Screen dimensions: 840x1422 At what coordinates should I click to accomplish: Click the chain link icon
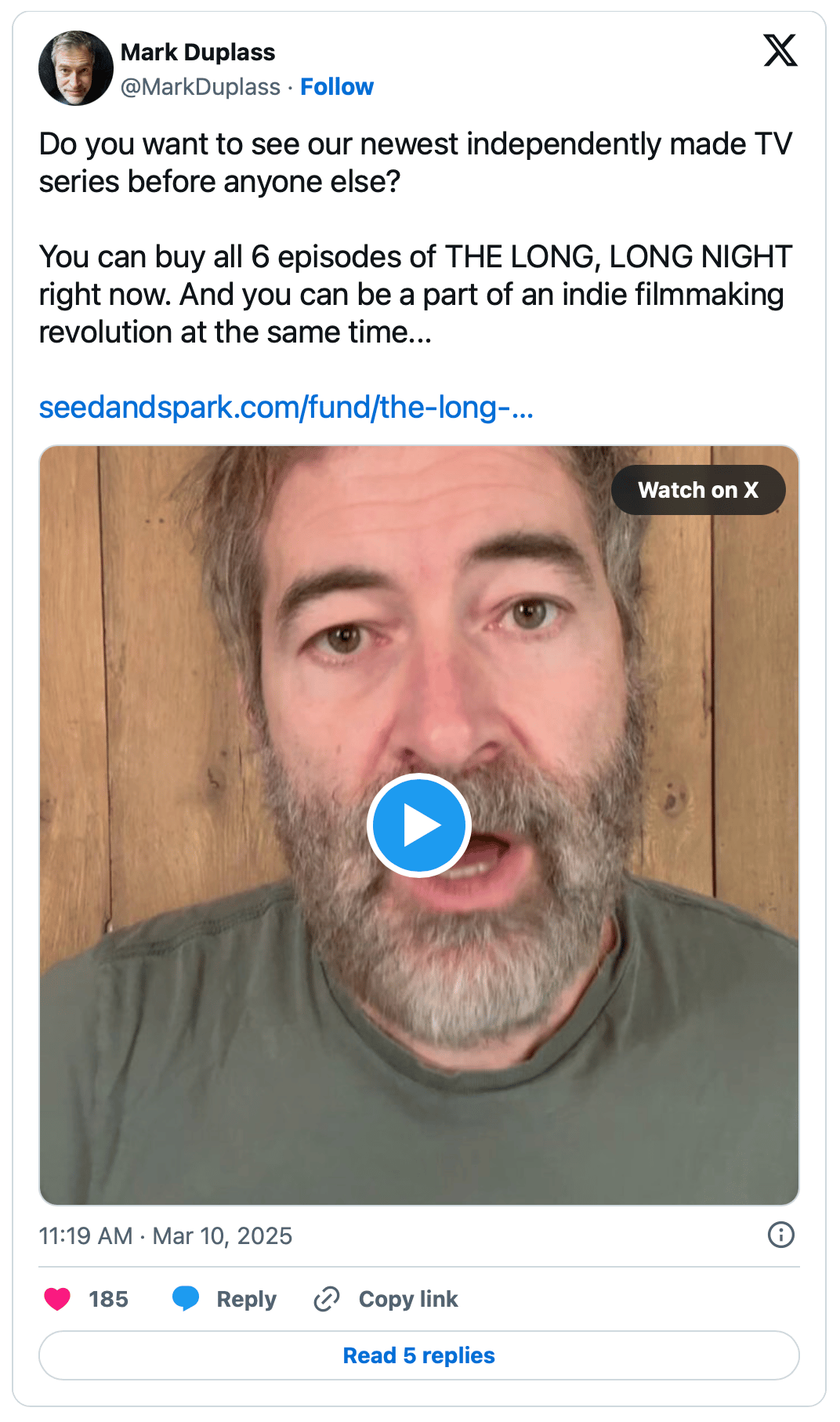pyautogui.click(x=327, y=1299)
